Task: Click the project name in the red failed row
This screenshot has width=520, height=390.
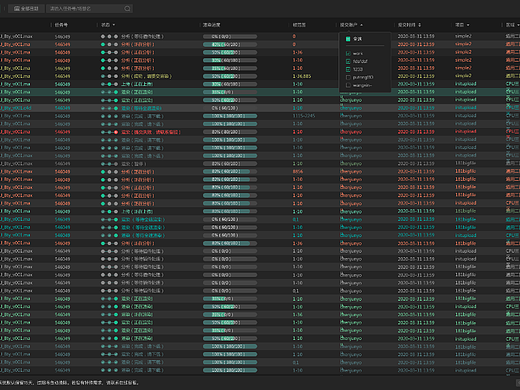Action: pos(466,132)
